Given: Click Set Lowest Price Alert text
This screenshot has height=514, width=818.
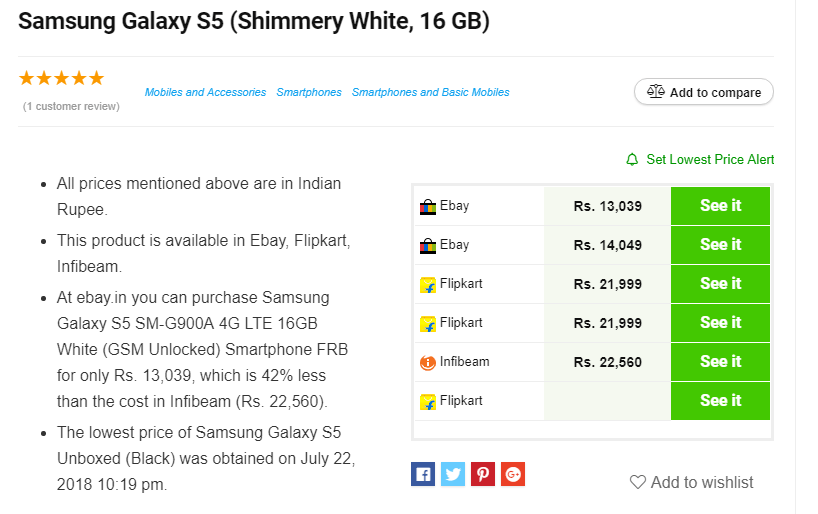Looking at the screenshot, I should (710, 160).
